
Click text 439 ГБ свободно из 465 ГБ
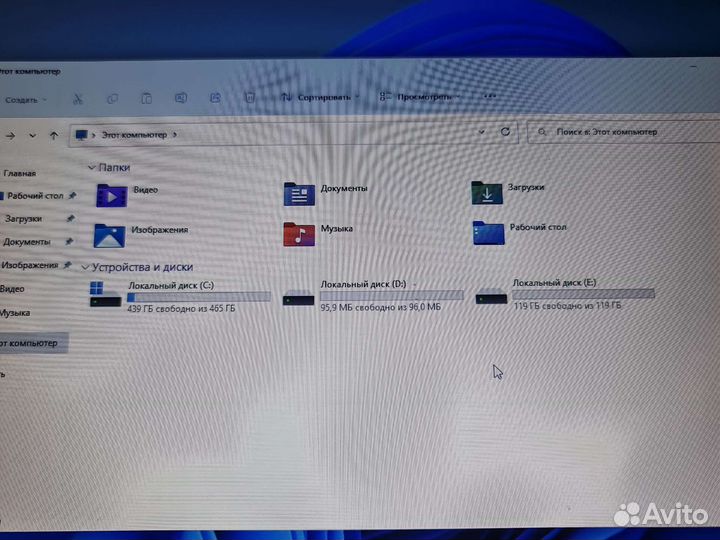pyautogui.click(x=181, y=309)
